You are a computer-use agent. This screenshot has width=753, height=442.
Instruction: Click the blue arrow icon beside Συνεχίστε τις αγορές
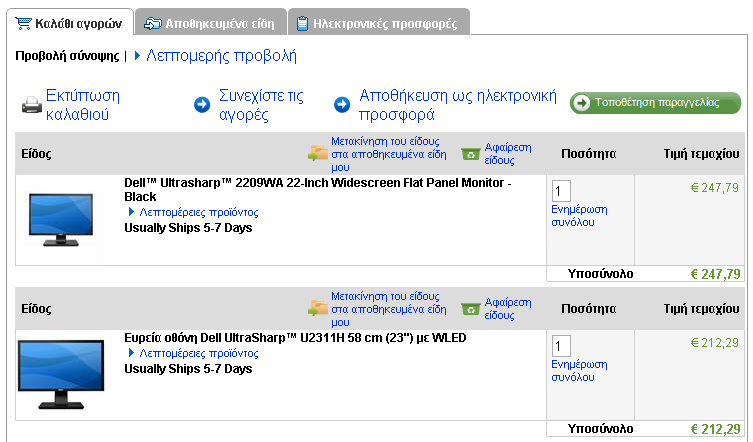[202, 105]
